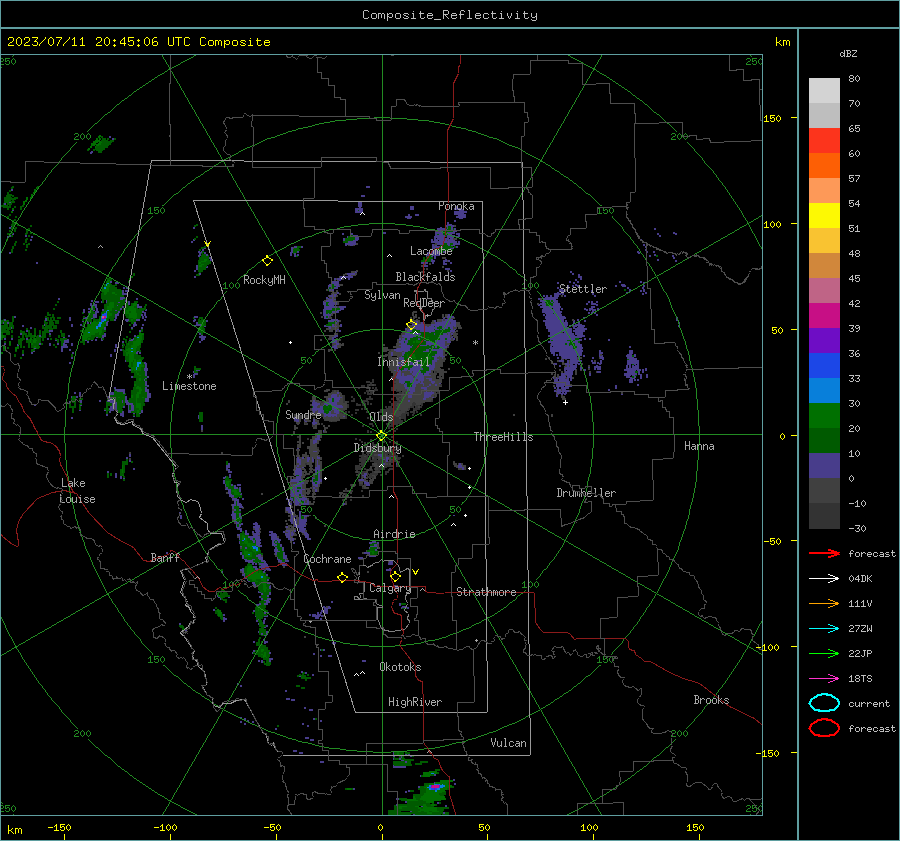Click the yellow radar-center diamond above Didsbury
The image size is (900, 841).
coord(382,436)
